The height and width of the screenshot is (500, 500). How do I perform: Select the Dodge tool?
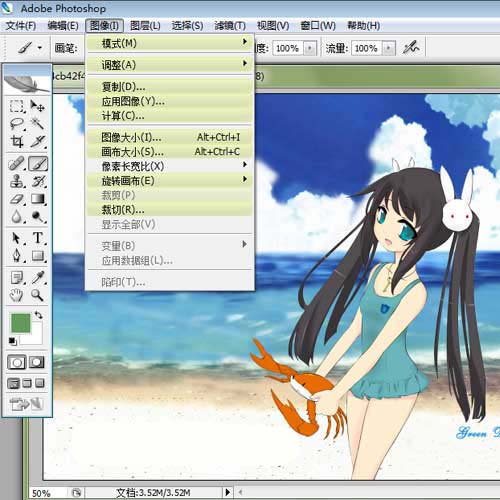38,217
